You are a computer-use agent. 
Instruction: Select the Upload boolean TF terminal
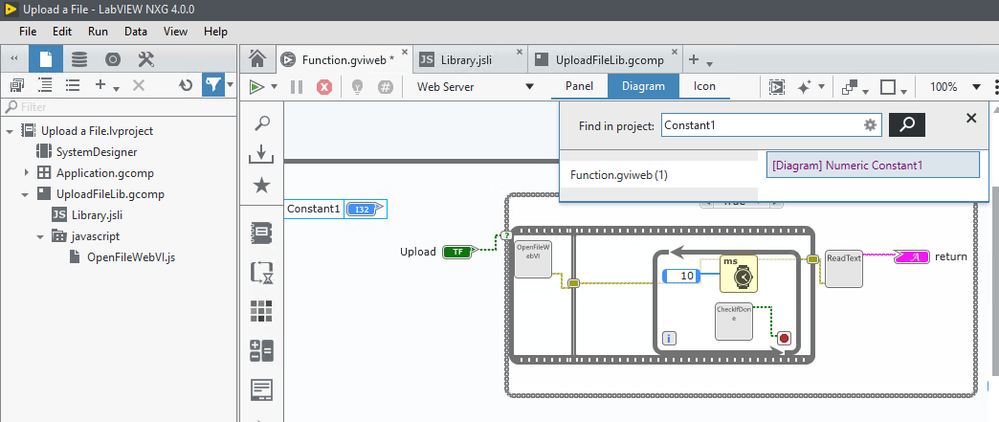pos(459,252)
